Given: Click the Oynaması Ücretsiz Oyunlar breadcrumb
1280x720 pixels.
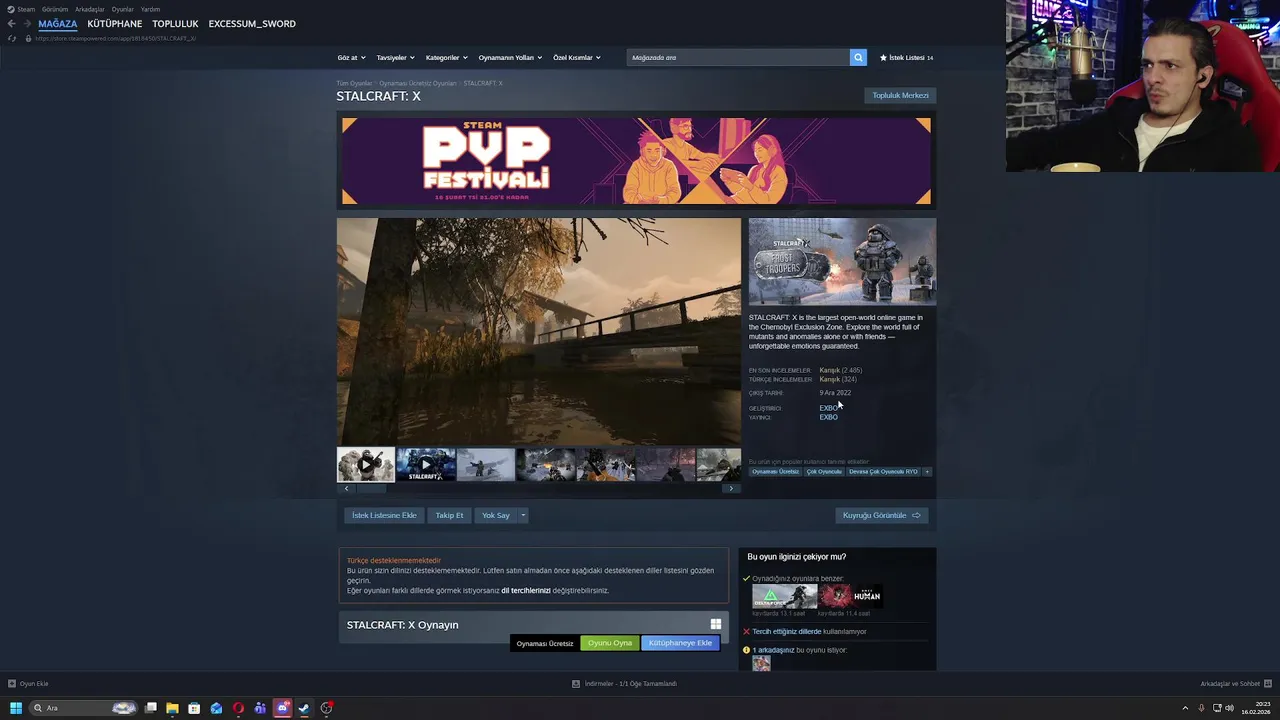Looking at the screenshot, I should (x=417, y=84).
